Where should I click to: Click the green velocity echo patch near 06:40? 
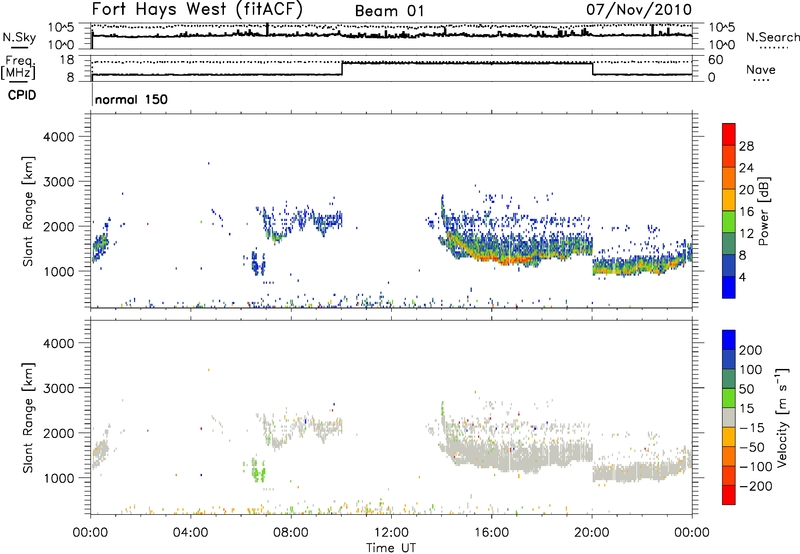tap(259, 471)
